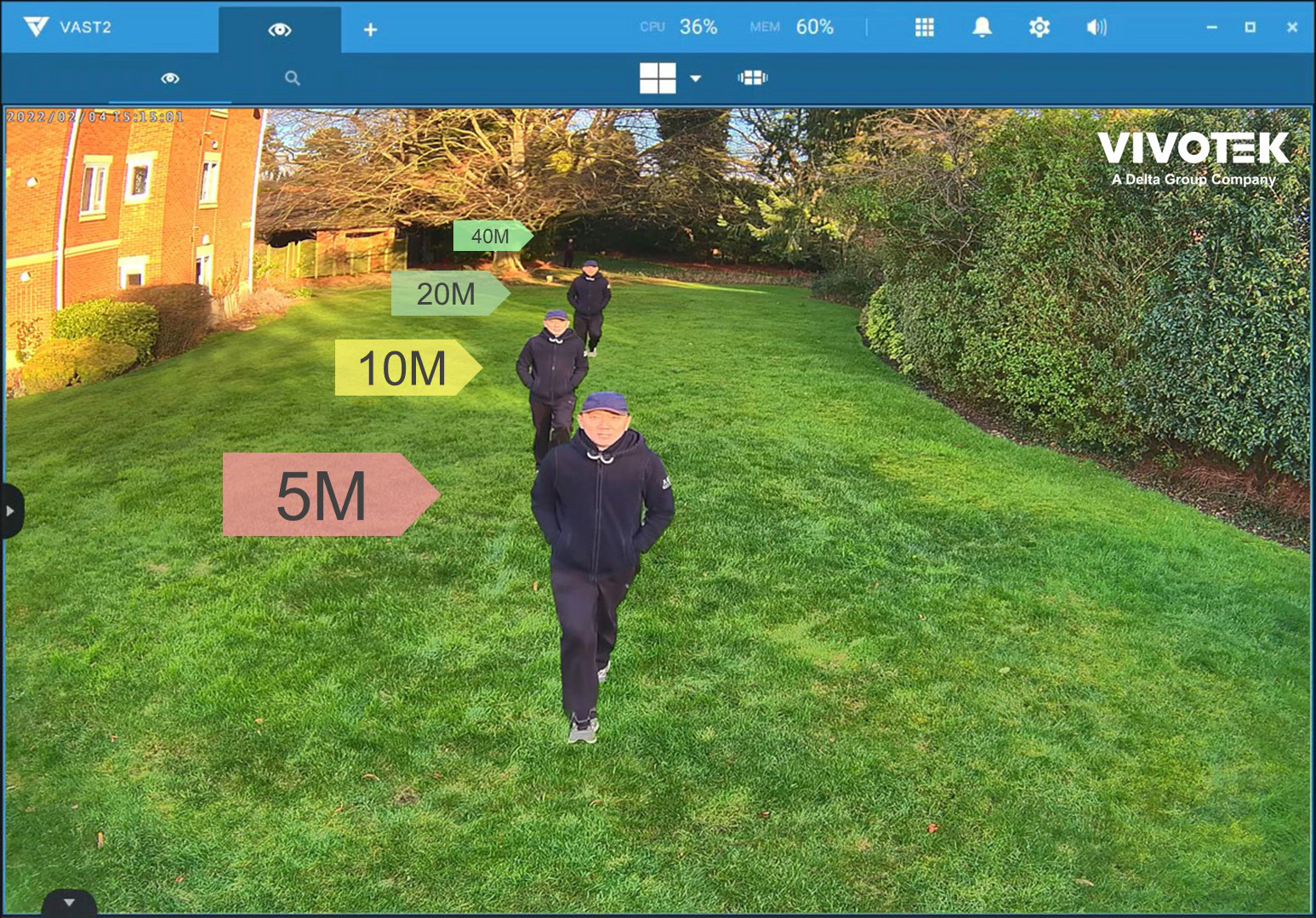Expand the left side panel arrow
Image resolution: width=1316 pixels, height=918 pixels.
(10, 511)
